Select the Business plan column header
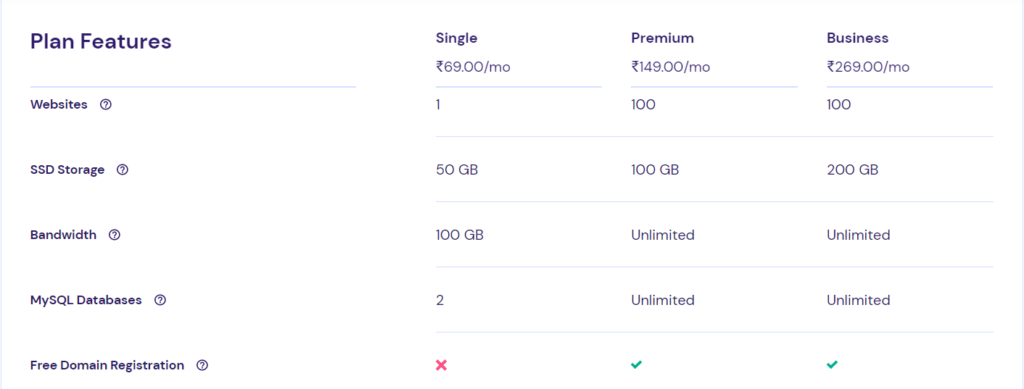This screenshot has height=389, width=1024. click(x=857, y=38)
